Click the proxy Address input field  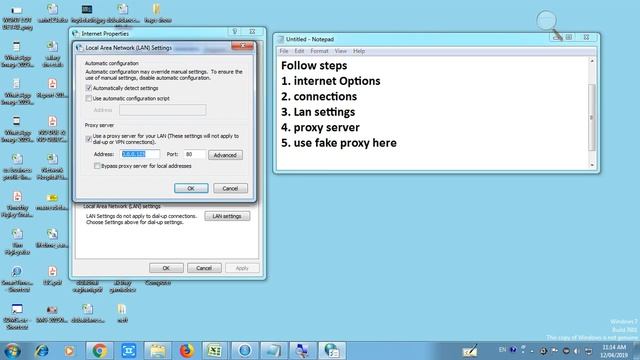140,154
